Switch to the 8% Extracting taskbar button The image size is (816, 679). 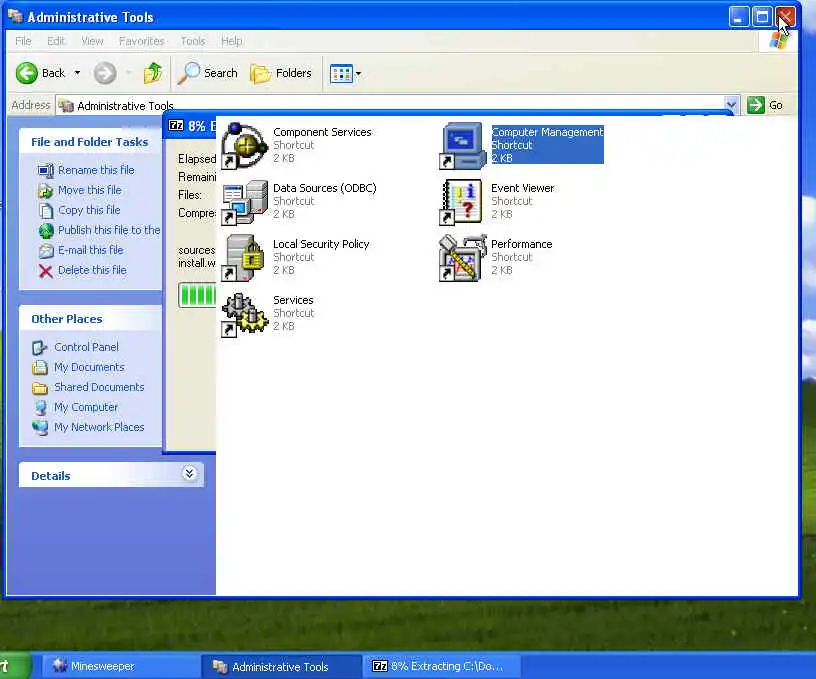coord(442,666)
